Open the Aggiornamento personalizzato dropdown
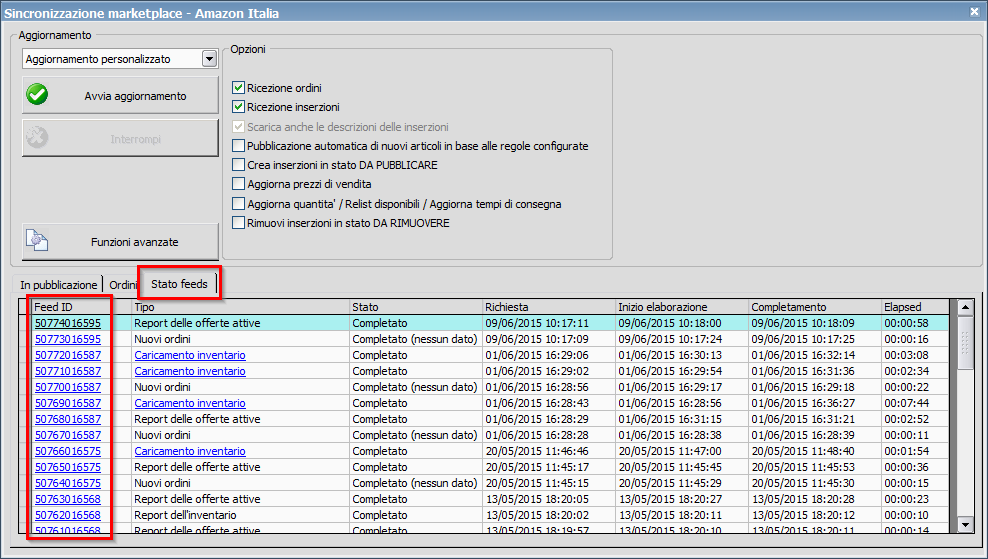This screenshot has width=988, height=559. (209, 59)
